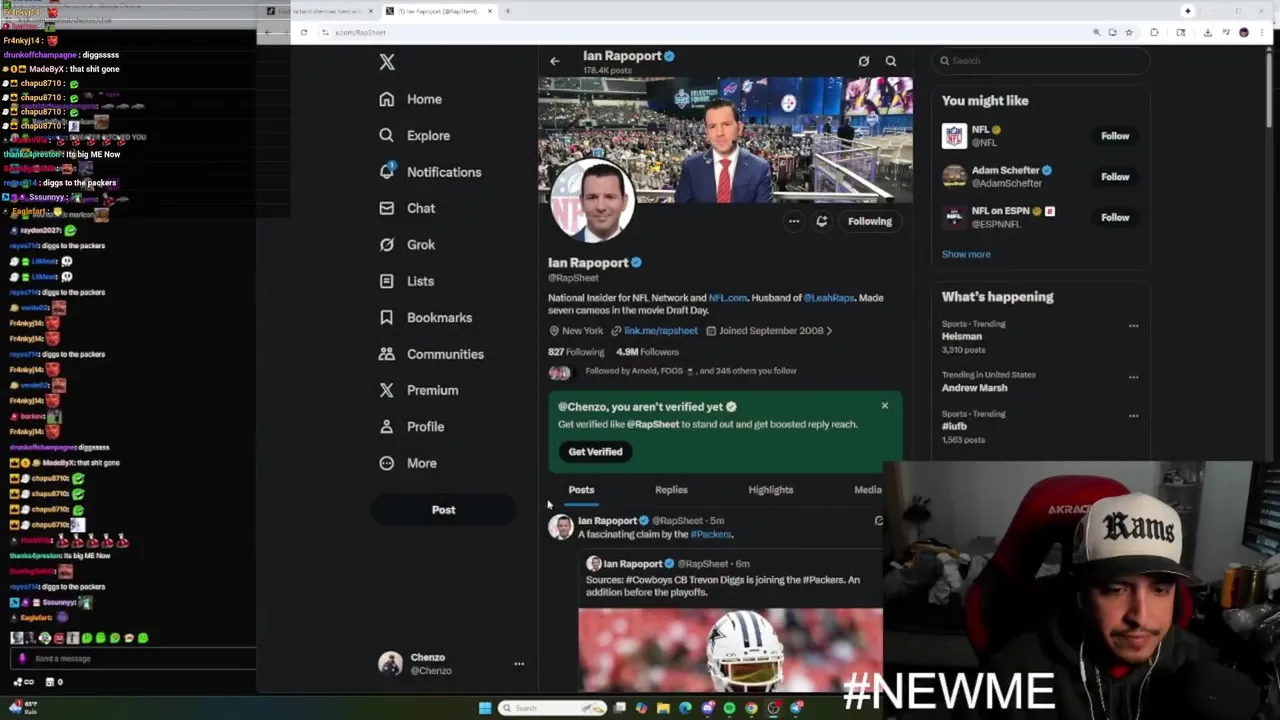
Task: Open Spotify from the taskbar
Action: pos(730,708)
